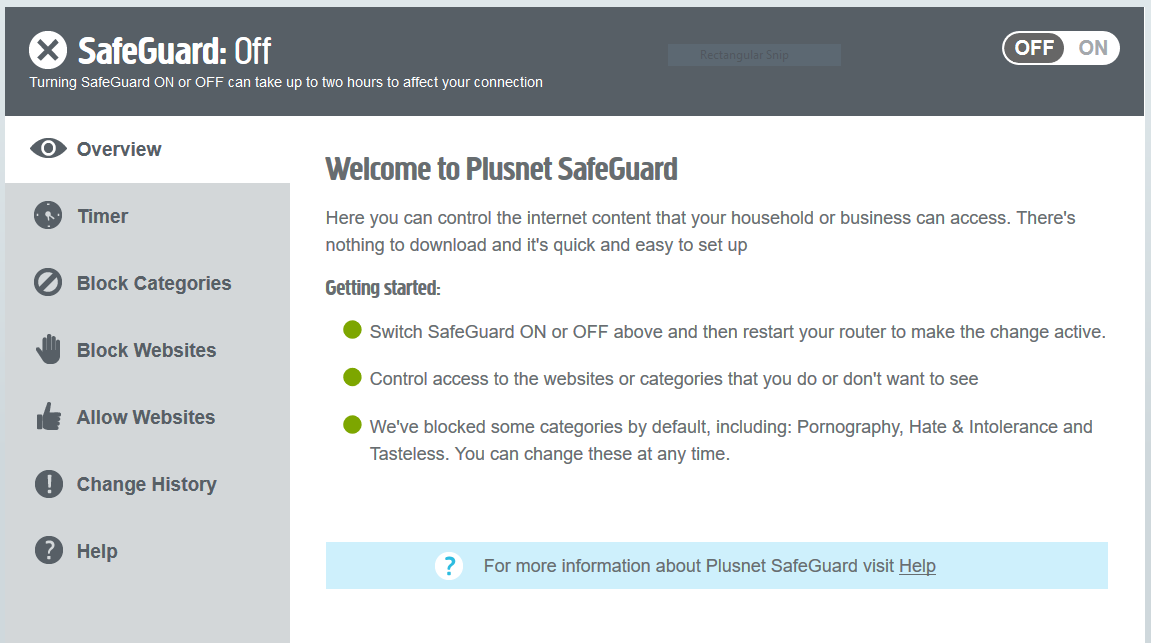
Task: Open Change History via the exclamation icon
Action: [47, 484]
